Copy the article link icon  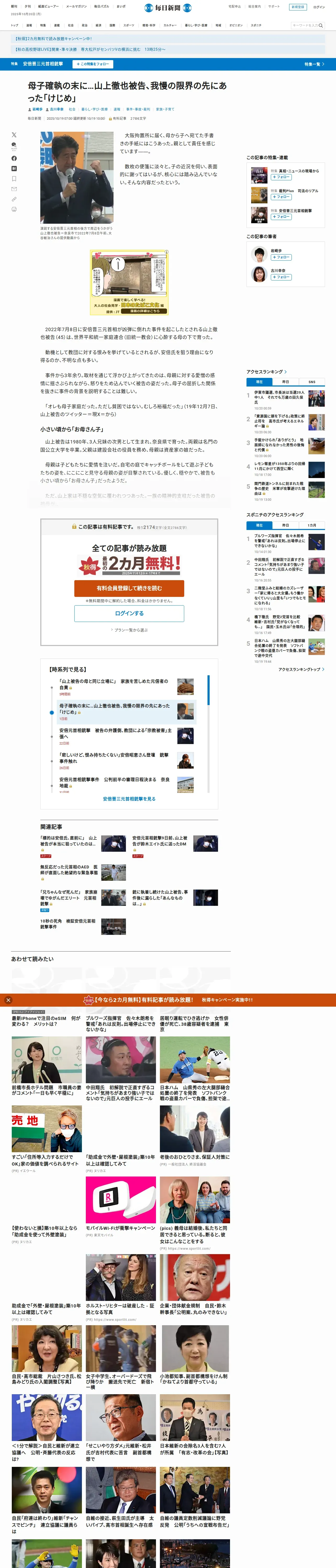(14, 199)
